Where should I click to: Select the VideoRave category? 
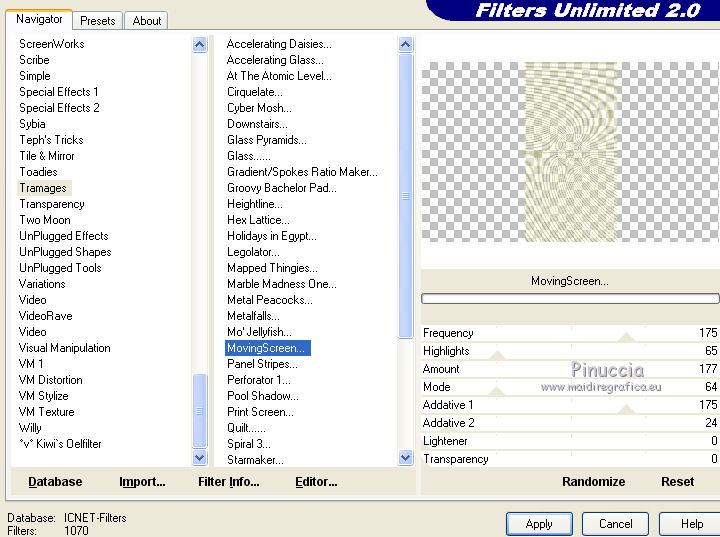[45, 316]
